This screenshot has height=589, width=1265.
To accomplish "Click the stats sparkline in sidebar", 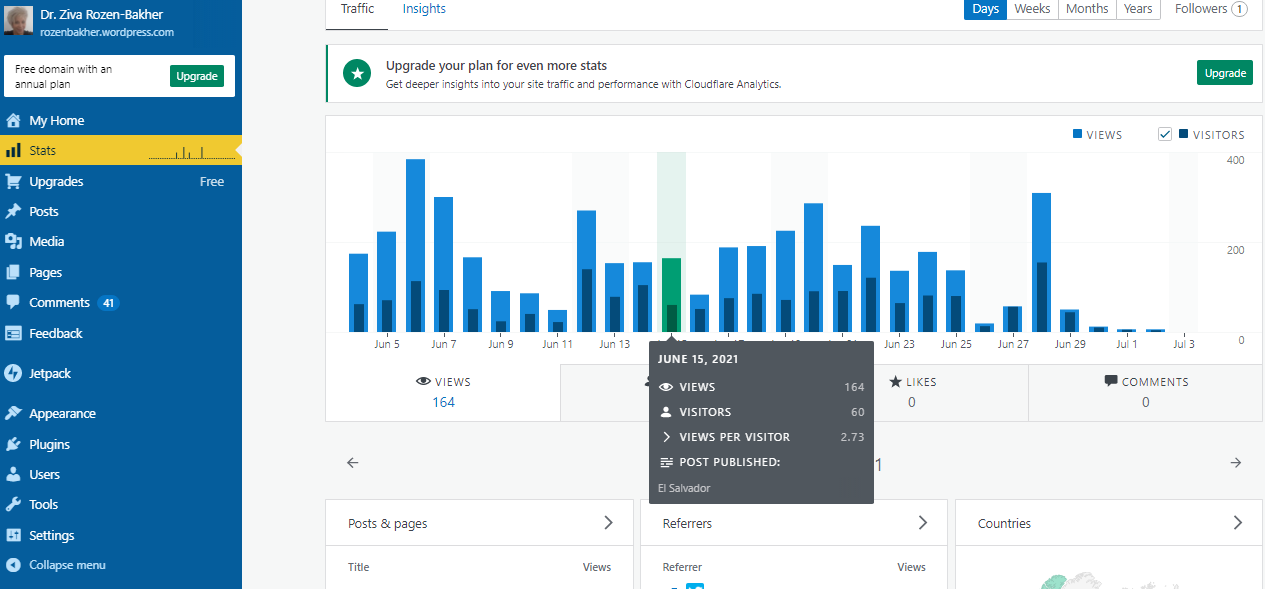I will [x=190, y=152].
